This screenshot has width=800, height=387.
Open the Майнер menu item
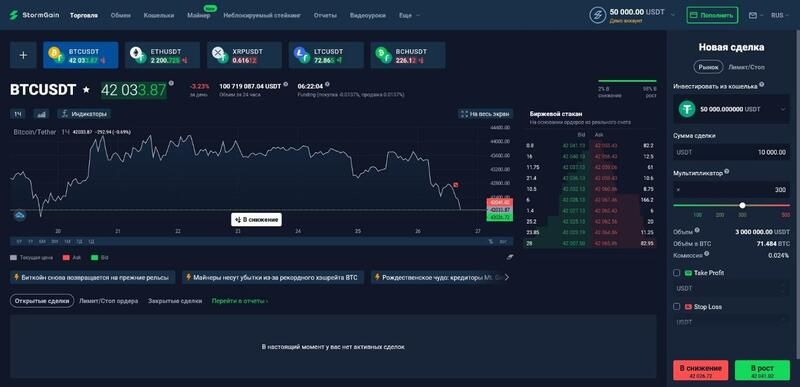click(x=198, y=15)
